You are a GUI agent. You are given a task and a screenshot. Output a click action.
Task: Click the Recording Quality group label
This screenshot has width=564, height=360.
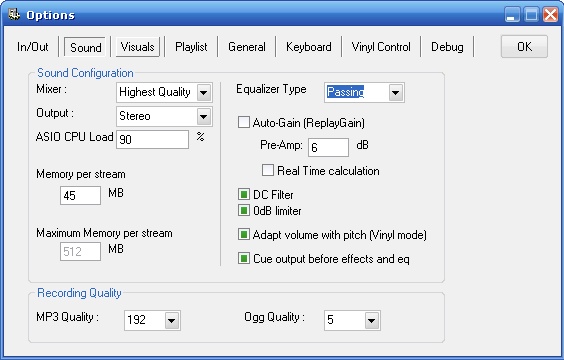click(x=79, y=293)
